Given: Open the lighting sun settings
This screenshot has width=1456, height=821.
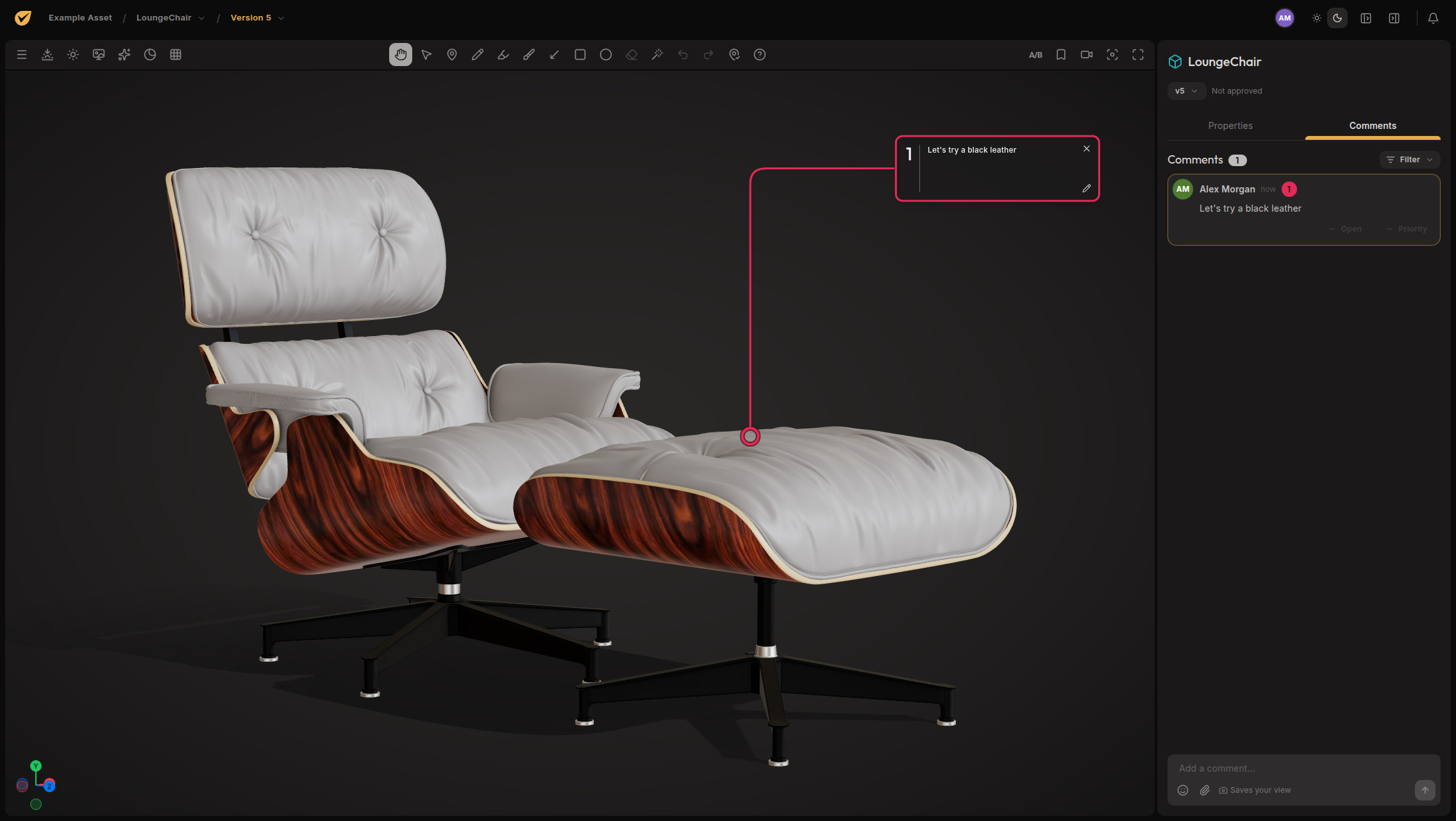Looking at the screenshot, I should [73, 55].
